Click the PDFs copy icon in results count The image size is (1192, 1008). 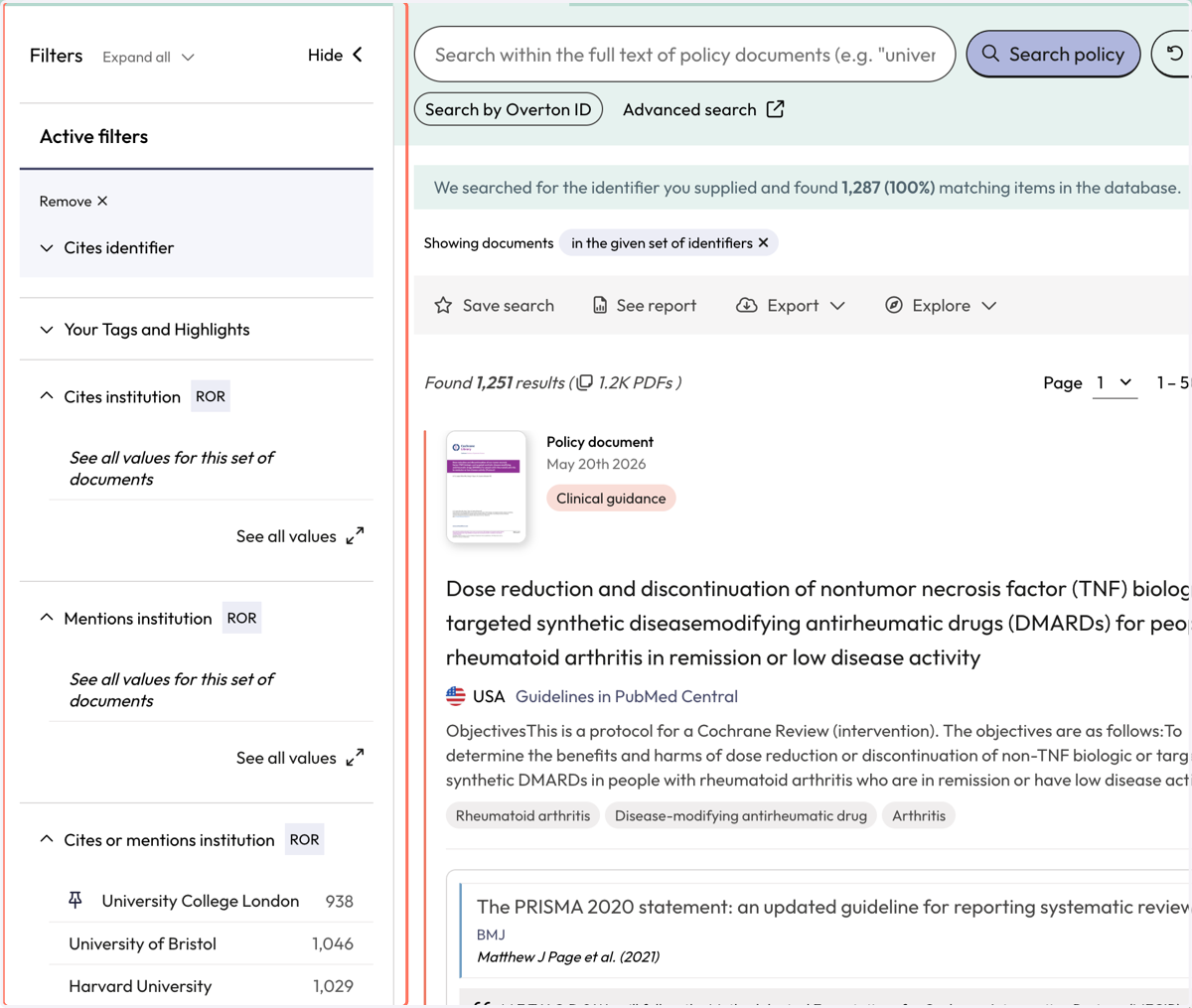click(x=585, y=382)
